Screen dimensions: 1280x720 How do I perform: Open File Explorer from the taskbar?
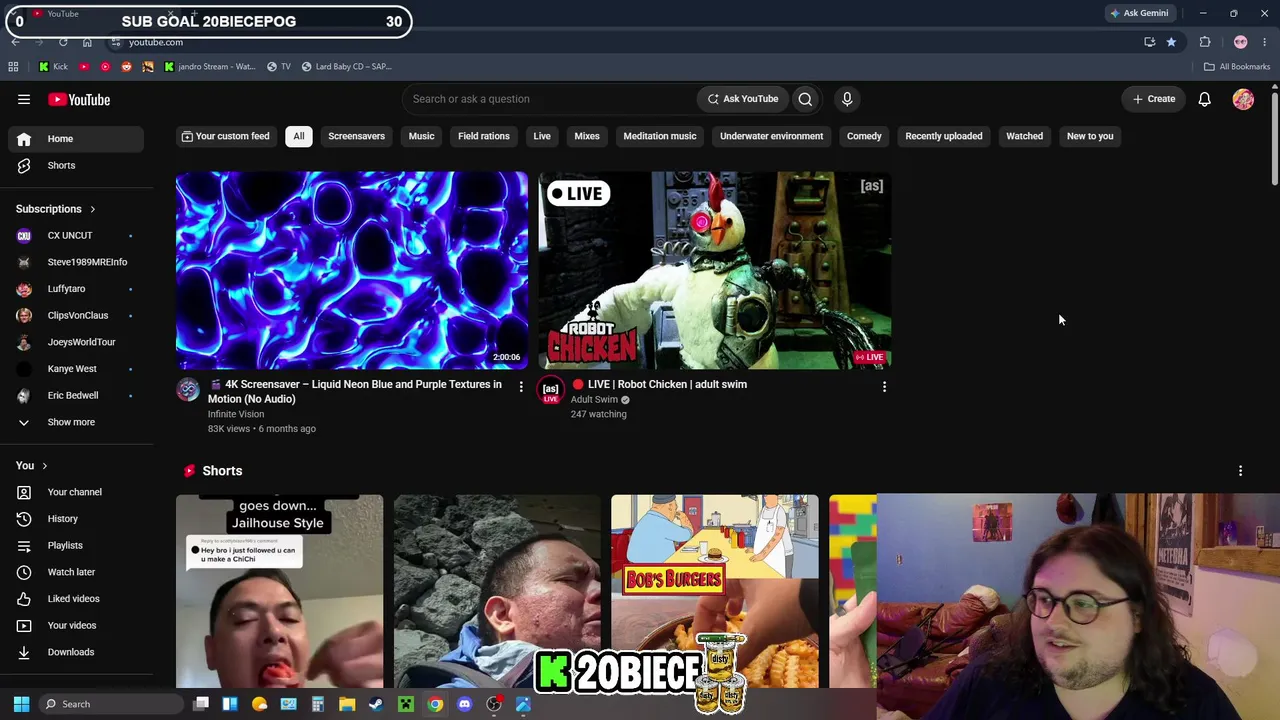[347, 704]
